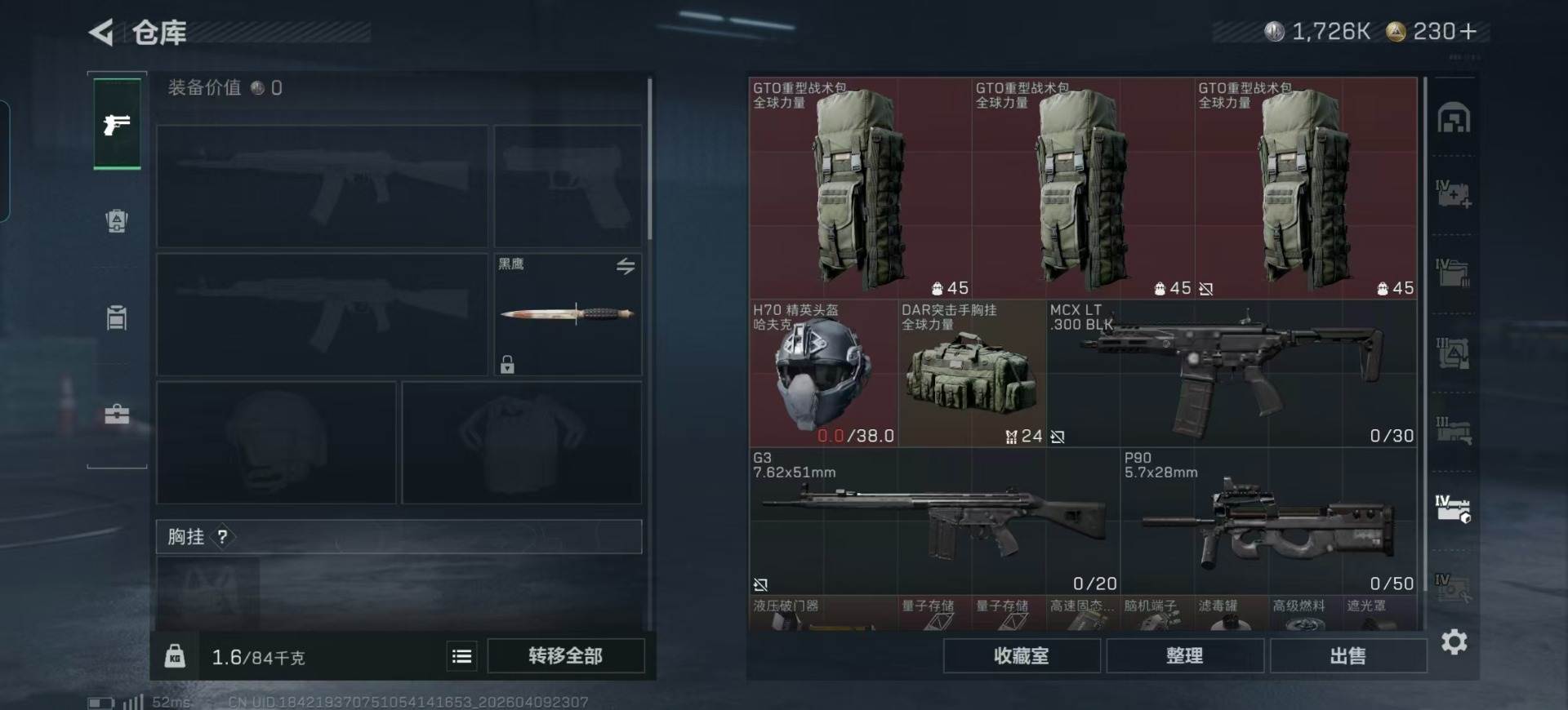Click the 转移全部 button
Screen dimensions: 1568x710
pyautogui.click(x=565, y=656)
